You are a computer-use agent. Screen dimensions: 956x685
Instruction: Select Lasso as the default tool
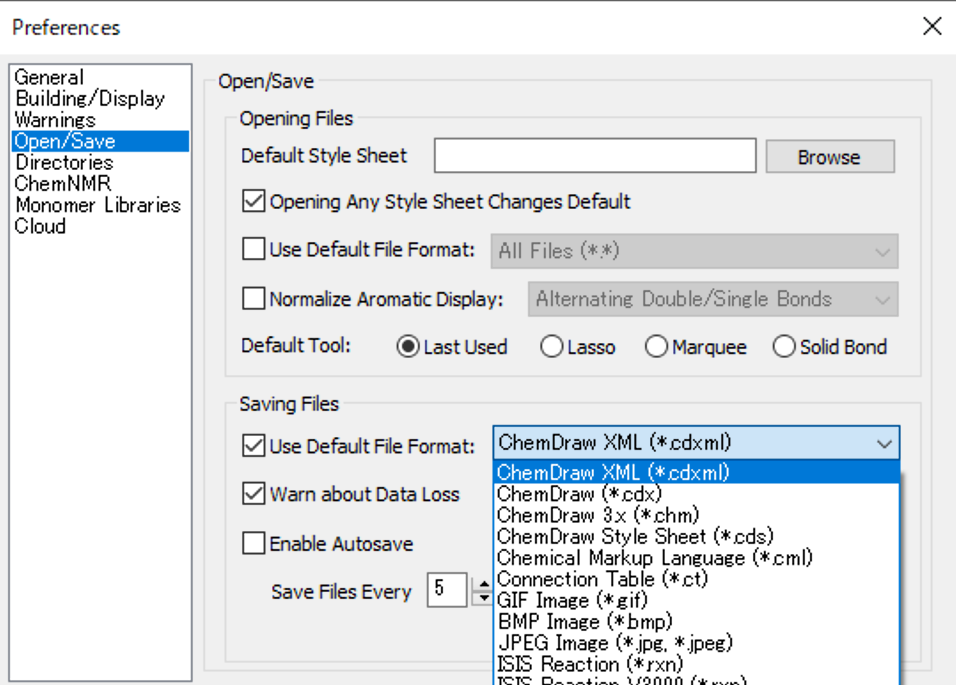click(x=552, y=346)
